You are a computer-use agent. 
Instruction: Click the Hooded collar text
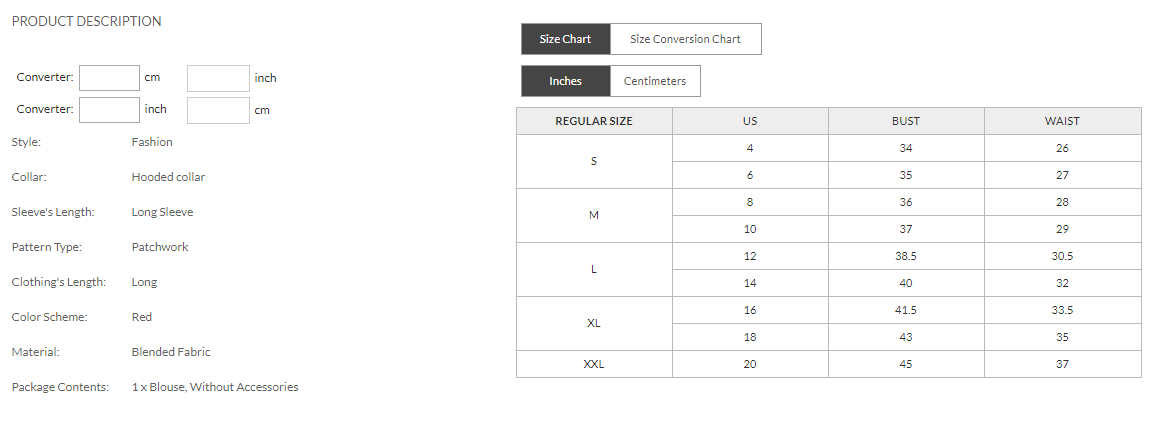pyautogui.click(x=168, y=177)
